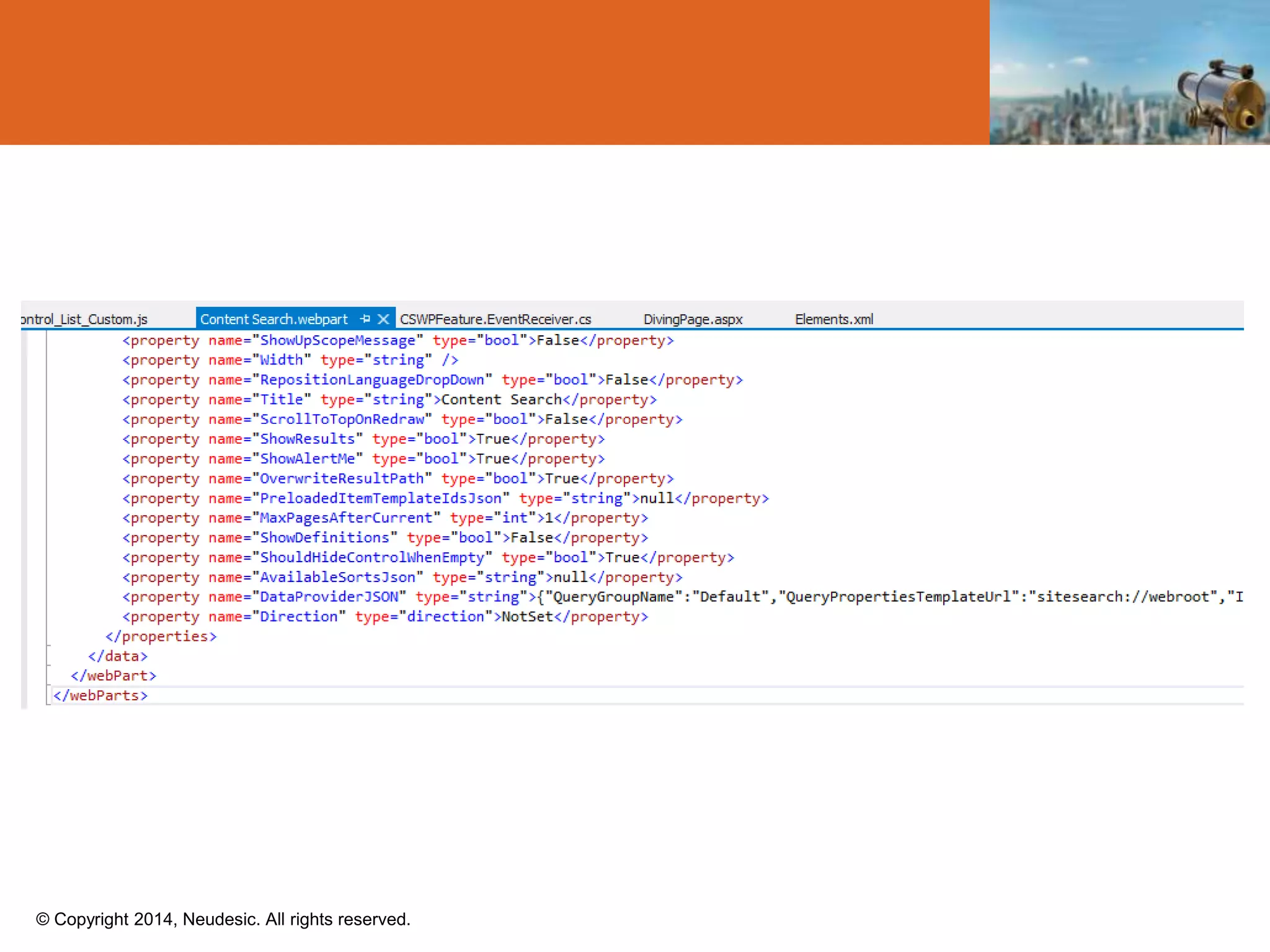The width and height of the screenshot is (1270, 952).
Task: Switch to CSWPFeature.EventReceiver.cs tab
Action: (495, 319)
